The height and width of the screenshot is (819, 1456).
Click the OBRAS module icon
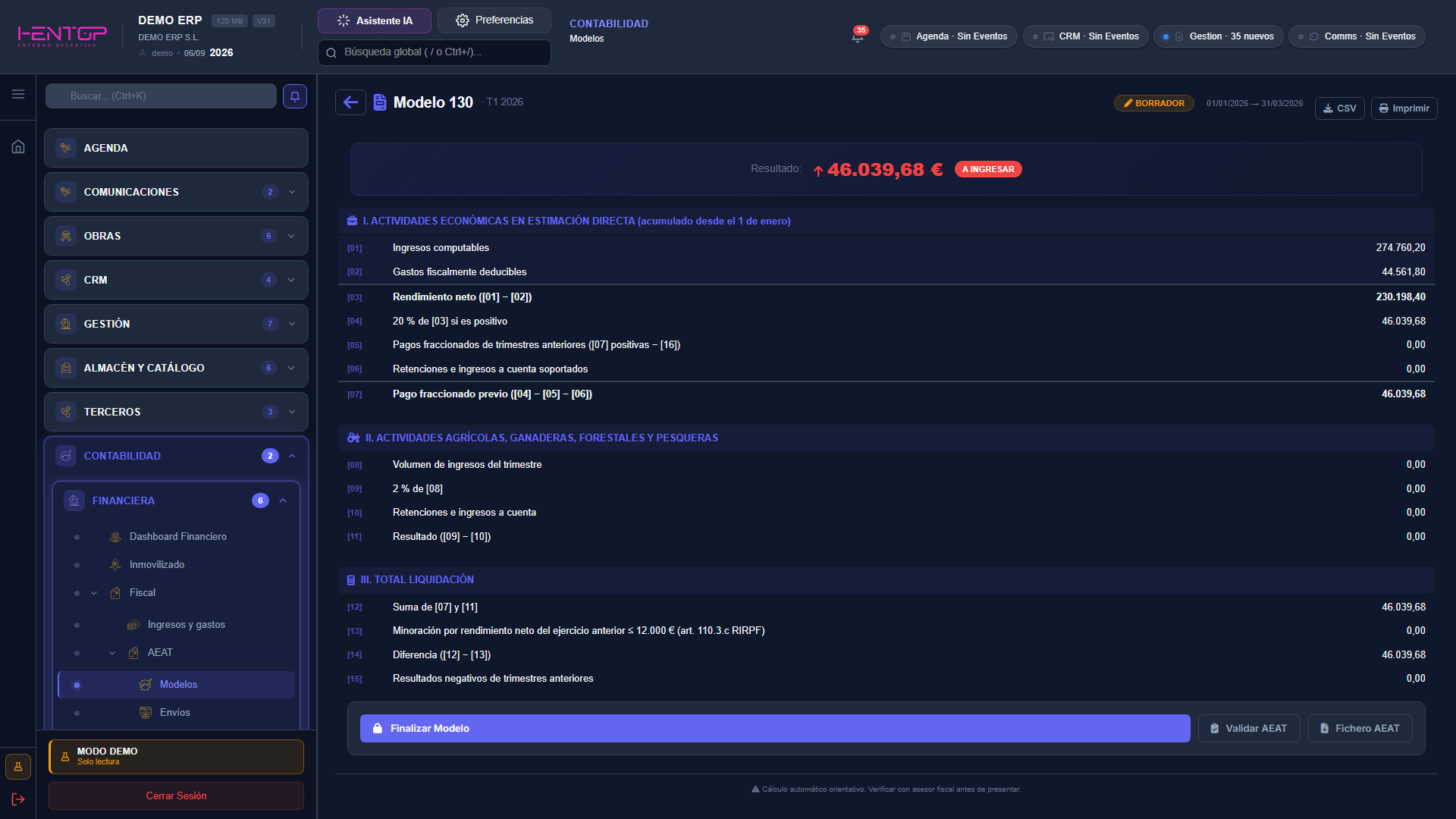66,236
